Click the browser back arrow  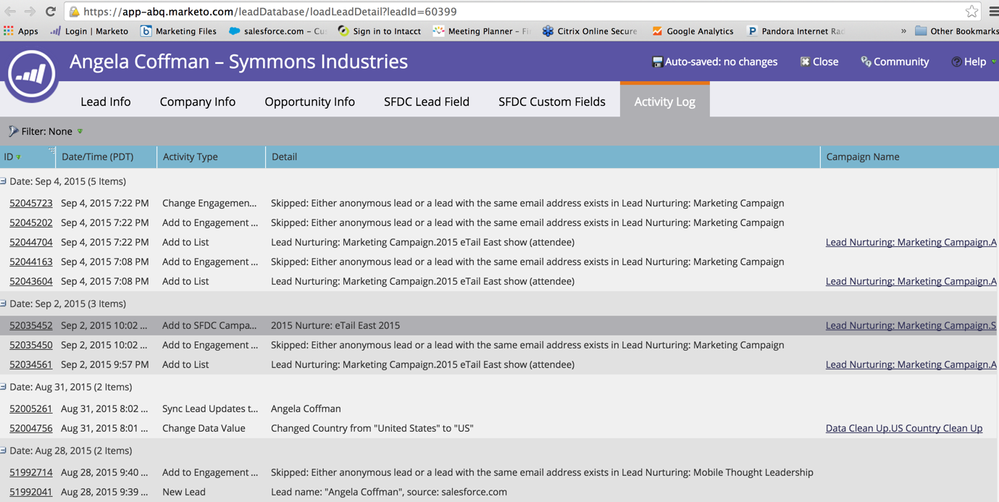(x=11, y=11)
